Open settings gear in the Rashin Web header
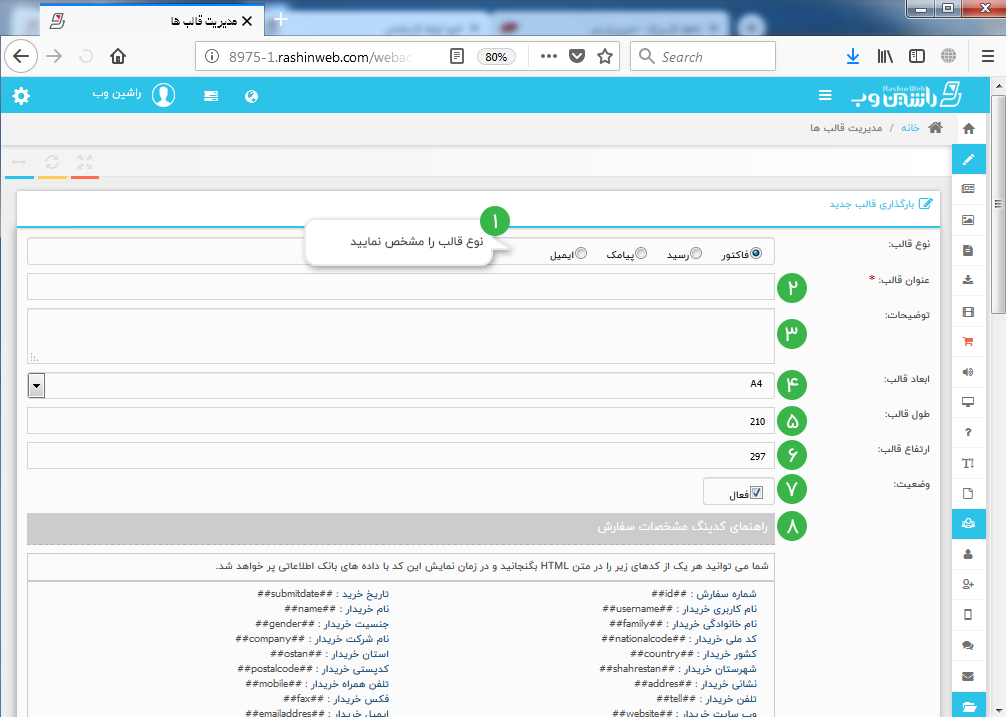Screen dimensions: 1006x717 pyautogui.click(x=21, y=96)
